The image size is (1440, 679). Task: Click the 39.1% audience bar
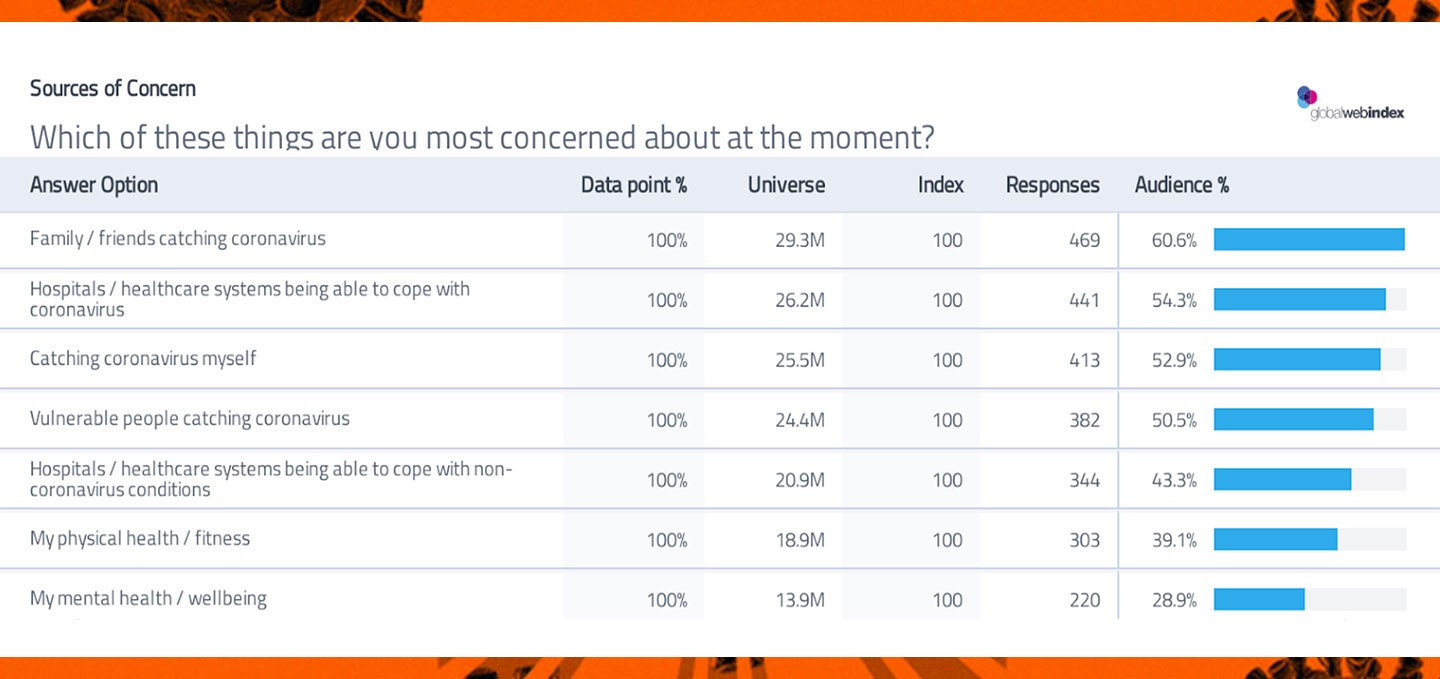tap(1275, 539)
